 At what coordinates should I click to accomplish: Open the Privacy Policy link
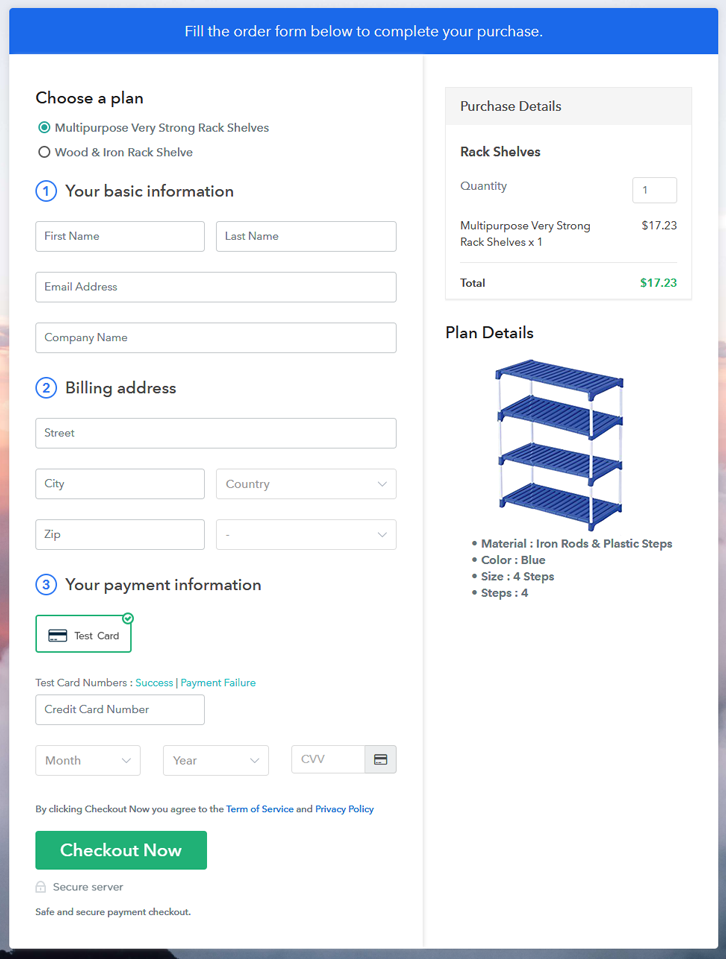click(344, 809)
